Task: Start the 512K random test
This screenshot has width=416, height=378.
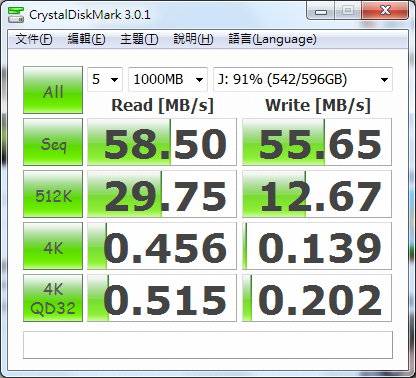Action: click(x=53, y=194)
